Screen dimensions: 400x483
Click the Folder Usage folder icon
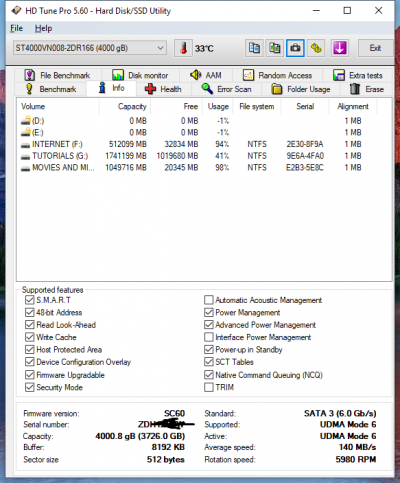[277, 89]
